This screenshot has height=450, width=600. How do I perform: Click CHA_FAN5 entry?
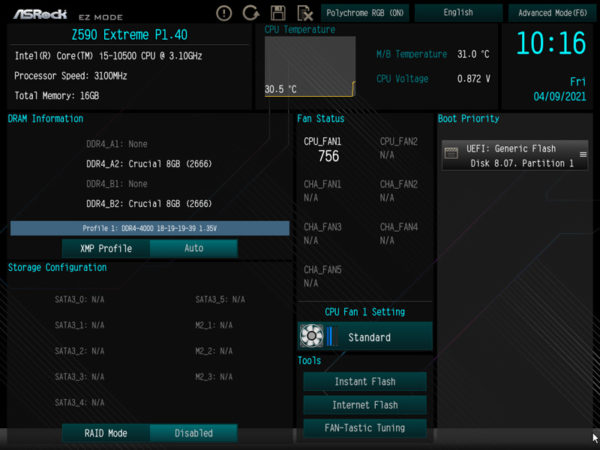[322, 276]
